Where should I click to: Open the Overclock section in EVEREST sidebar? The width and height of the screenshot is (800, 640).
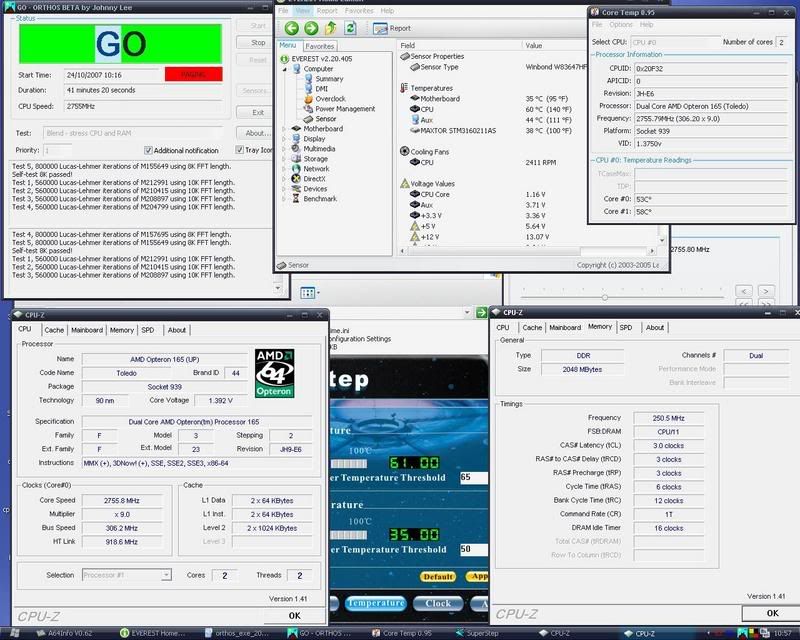click(x=330, y=97)
